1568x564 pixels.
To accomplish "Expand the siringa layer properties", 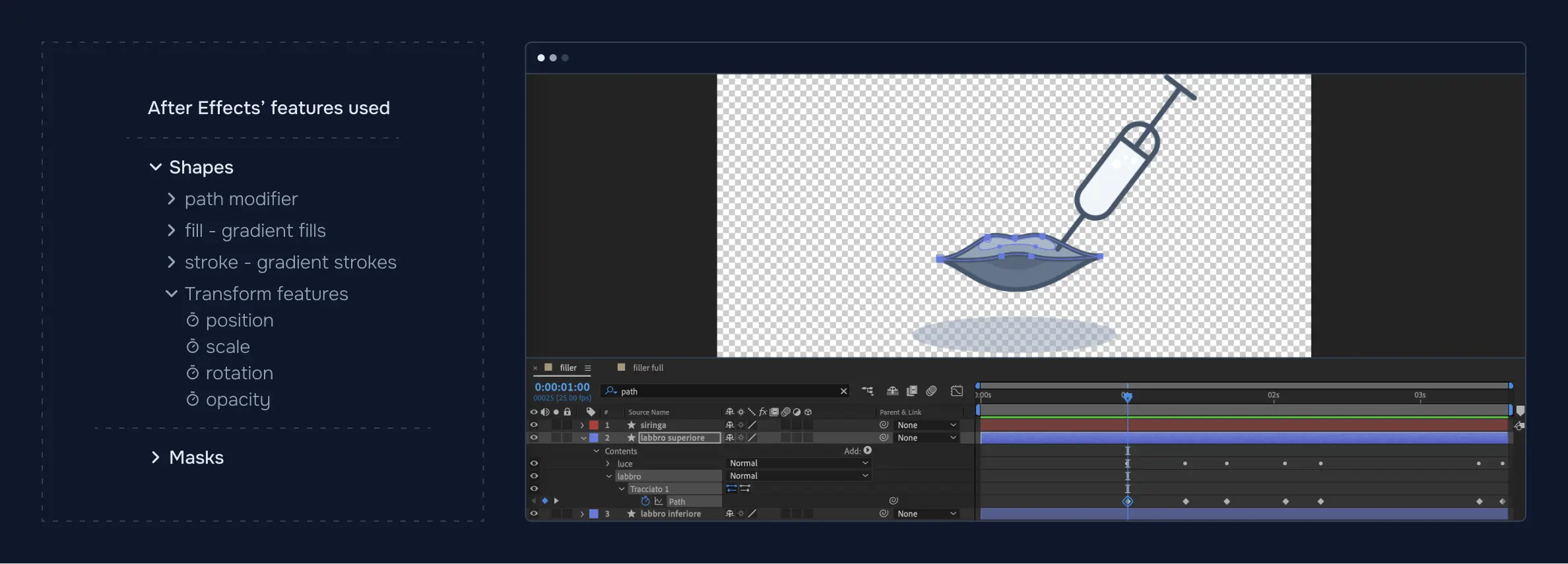I will pyautogui.click(x=582, y=425).
